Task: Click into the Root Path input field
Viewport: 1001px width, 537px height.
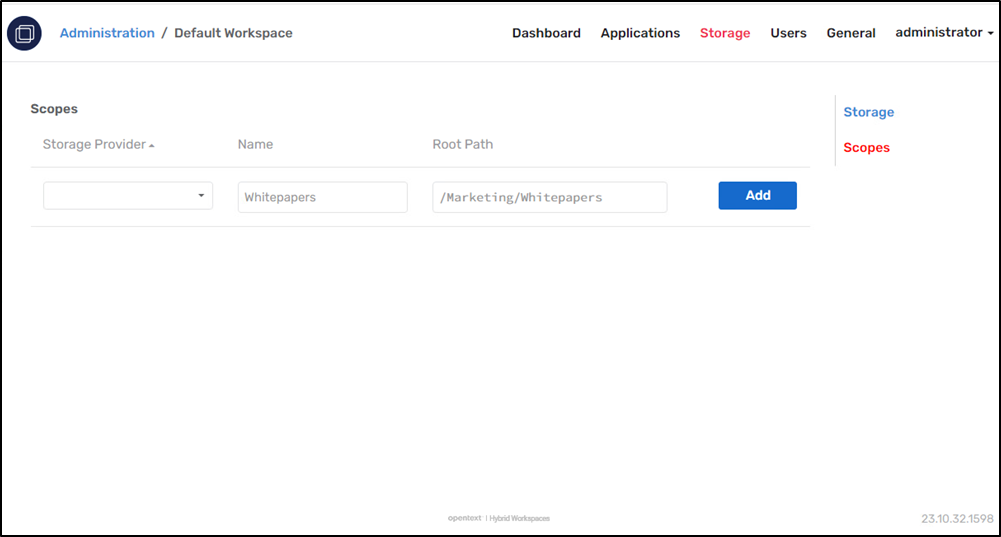Action: pyautogui.click(x=549, y=197)
